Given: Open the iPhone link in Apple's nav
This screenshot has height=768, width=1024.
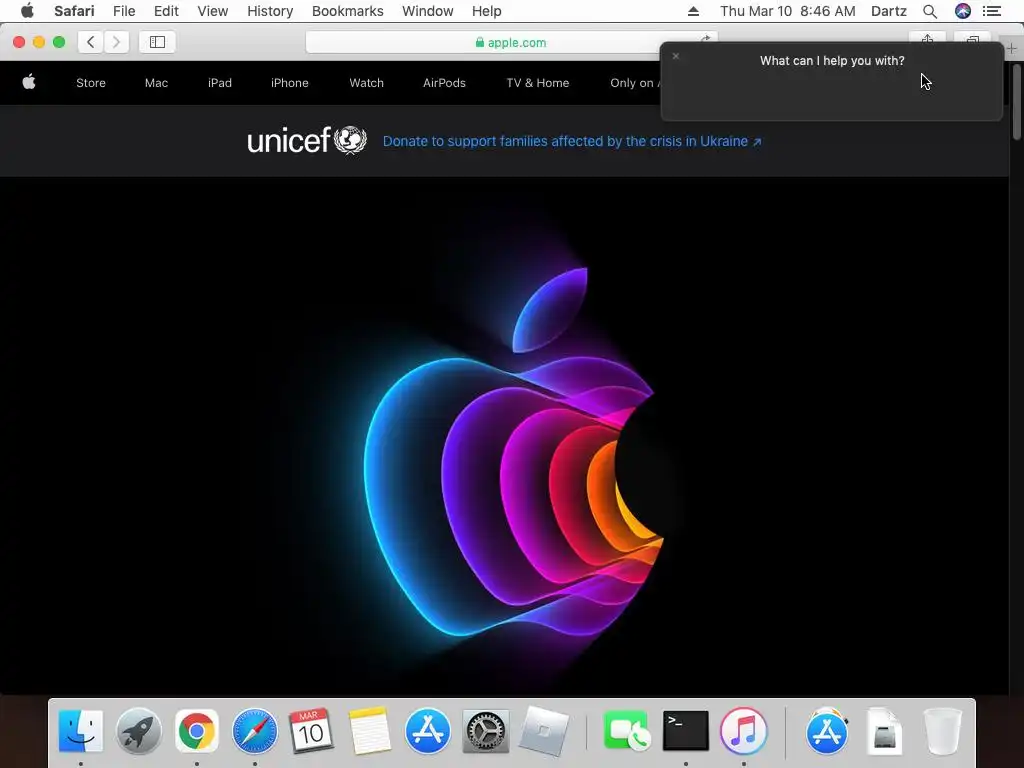Looking at the screenshot, I should tap(289, 83).
